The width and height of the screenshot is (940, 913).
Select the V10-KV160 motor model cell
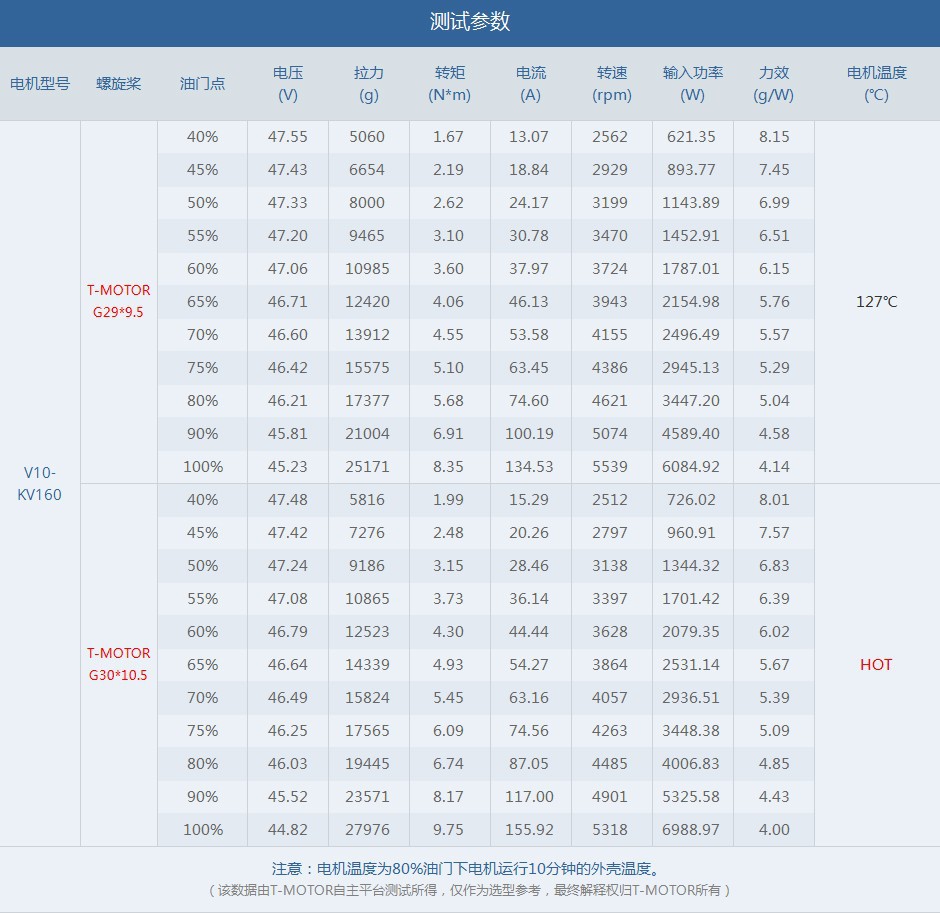coord(40,483)
